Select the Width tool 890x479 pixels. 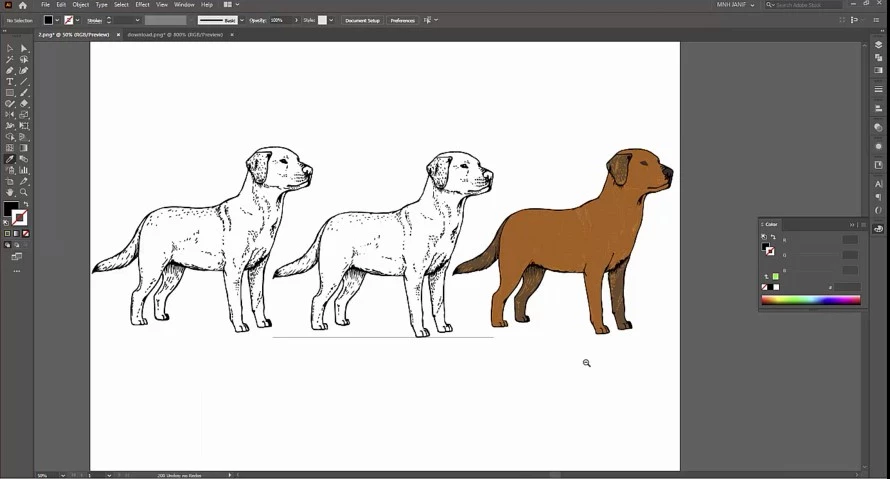10,126
